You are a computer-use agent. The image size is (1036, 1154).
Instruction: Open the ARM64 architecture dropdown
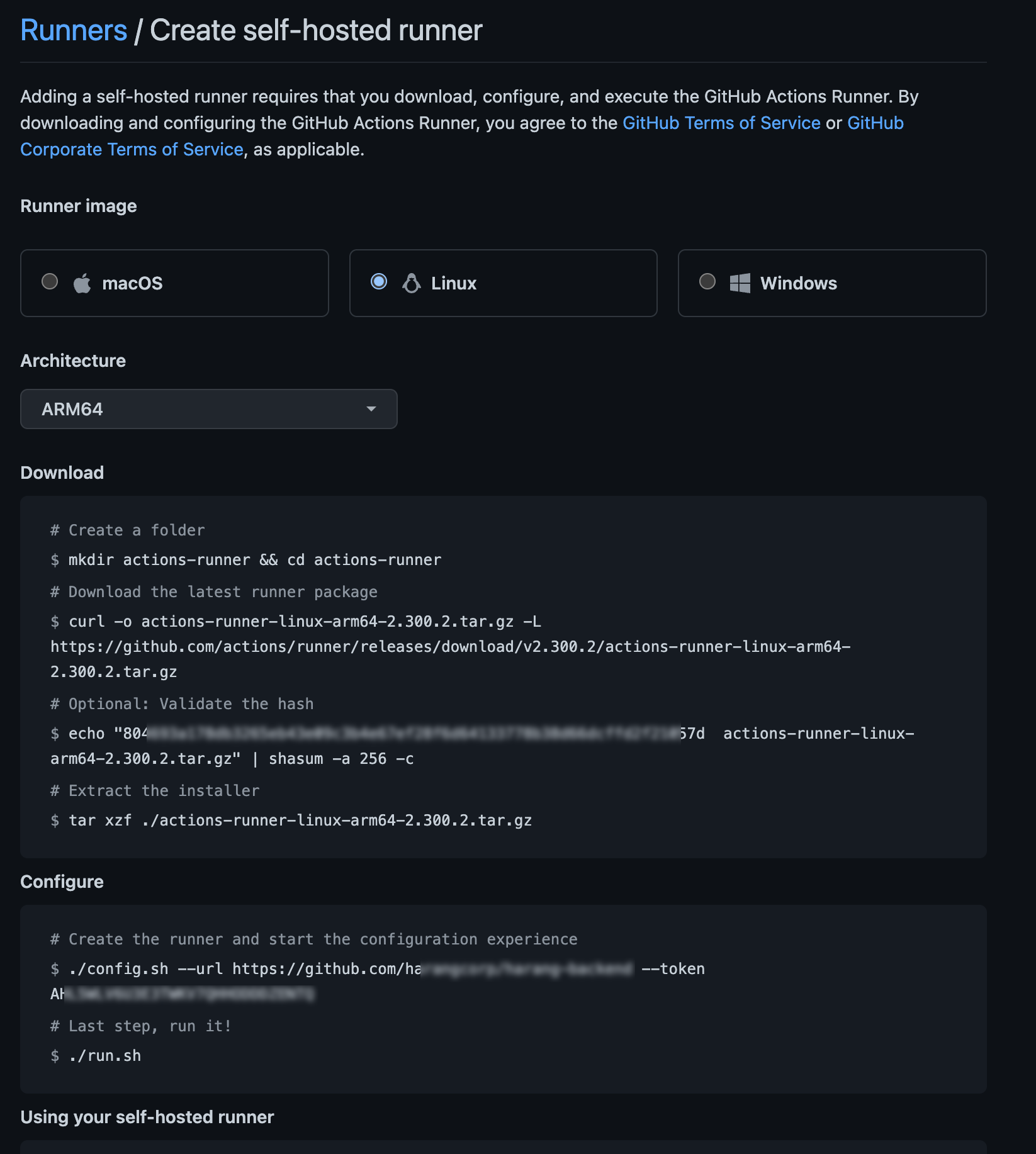point(209,409)
